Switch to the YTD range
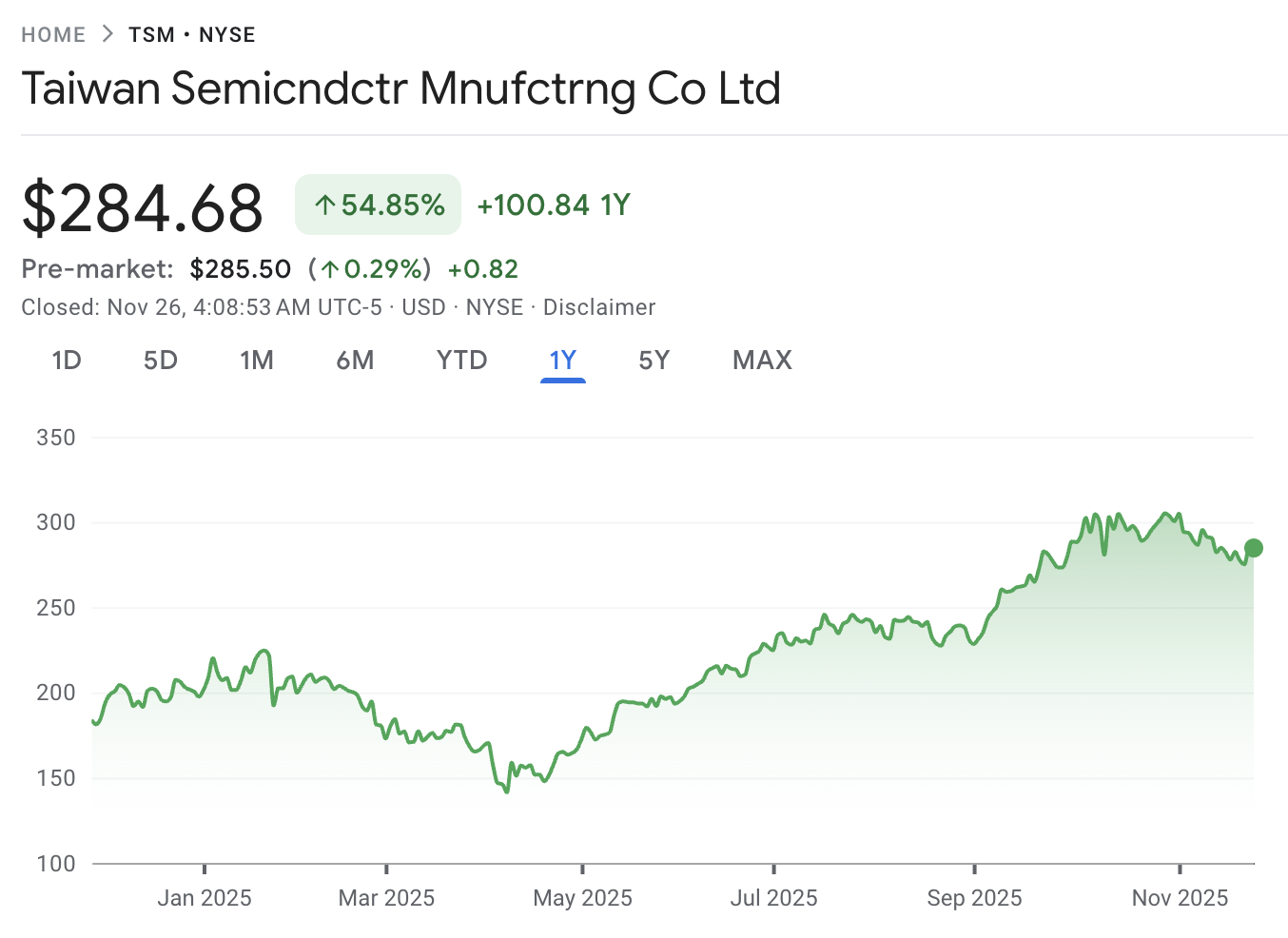The height and width of the screenshot is (938, 1288). (x=461, y=361)
